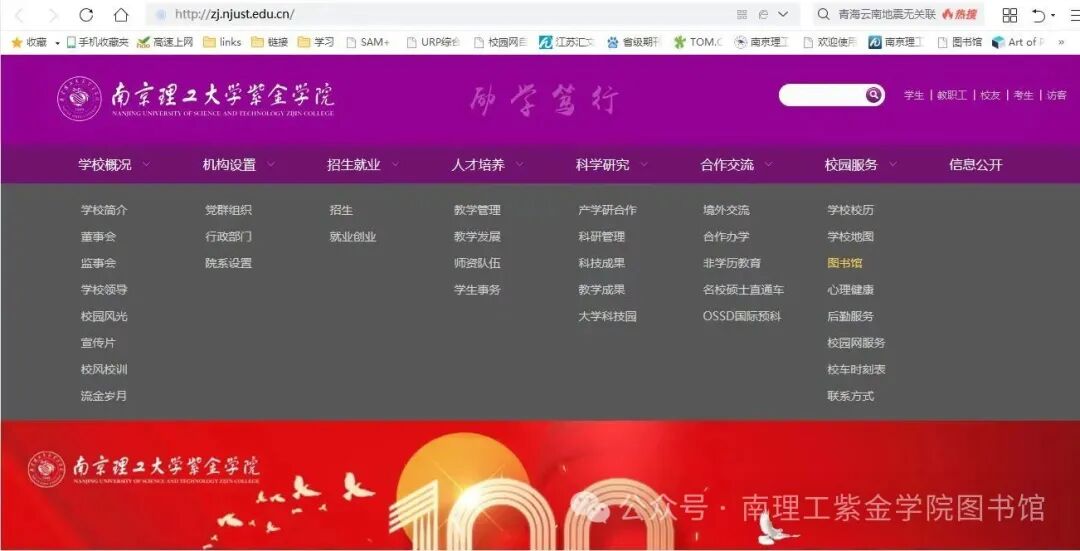Image resolution: width=1080 pixels, height=551 pixels.
Task: Open the 热搜 hot search flame icon
Action: [959, 14]
